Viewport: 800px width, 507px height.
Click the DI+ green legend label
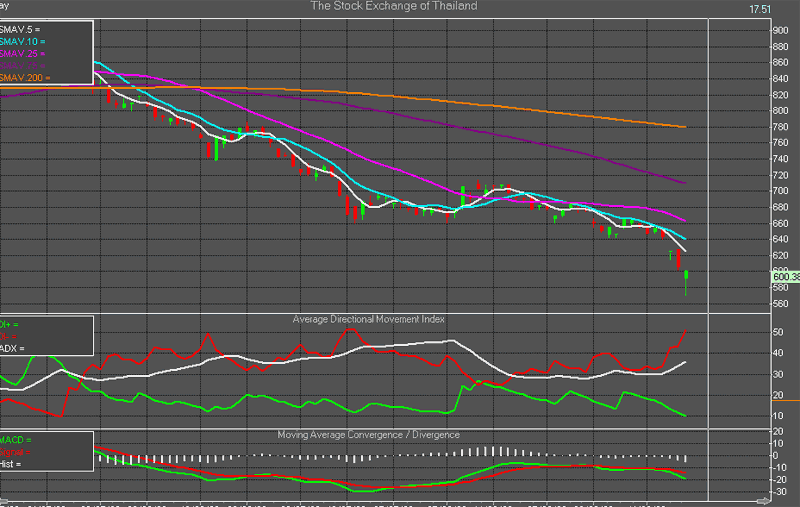pyautogui.click(x=9, y=324)
